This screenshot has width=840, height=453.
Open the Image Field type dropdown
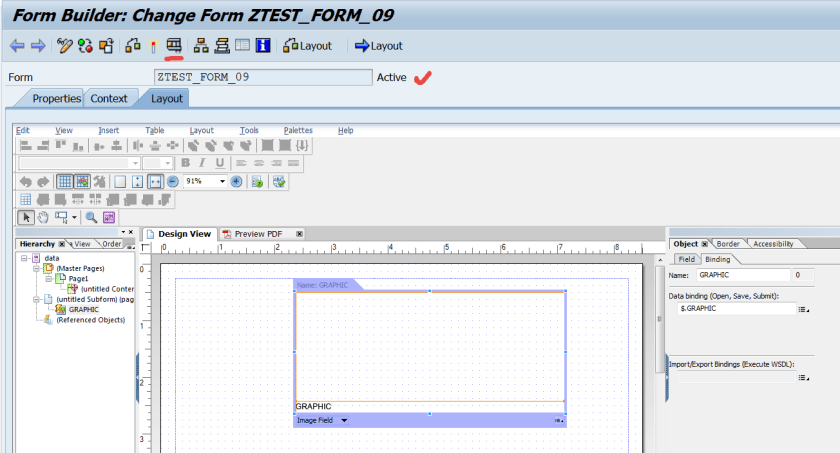344,420
